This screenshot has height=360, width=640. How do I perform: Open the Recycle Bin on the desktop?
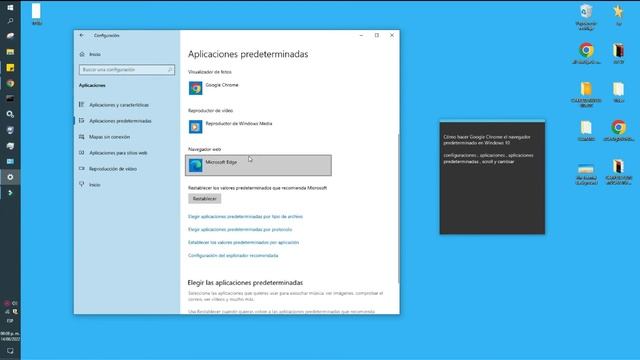[x=586, y=16]
